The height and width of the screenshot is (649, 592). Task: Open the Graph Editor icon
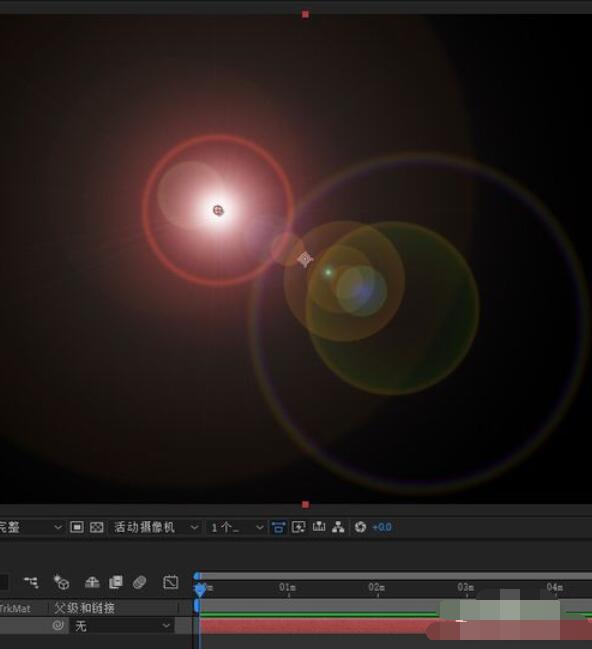point(171,582)
